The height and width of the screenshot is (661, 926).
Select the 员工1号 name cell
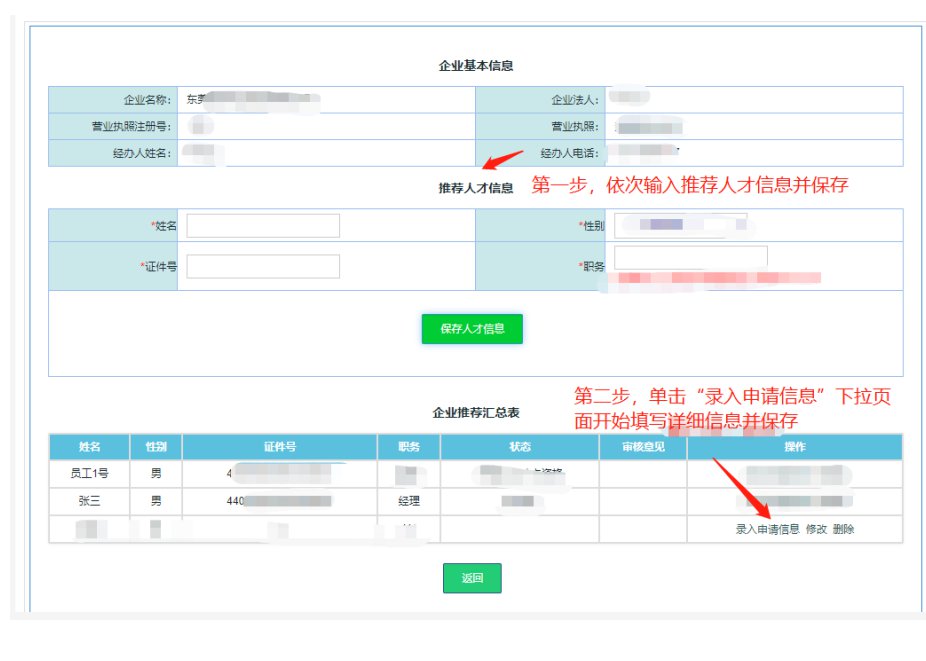coord(89,473)
